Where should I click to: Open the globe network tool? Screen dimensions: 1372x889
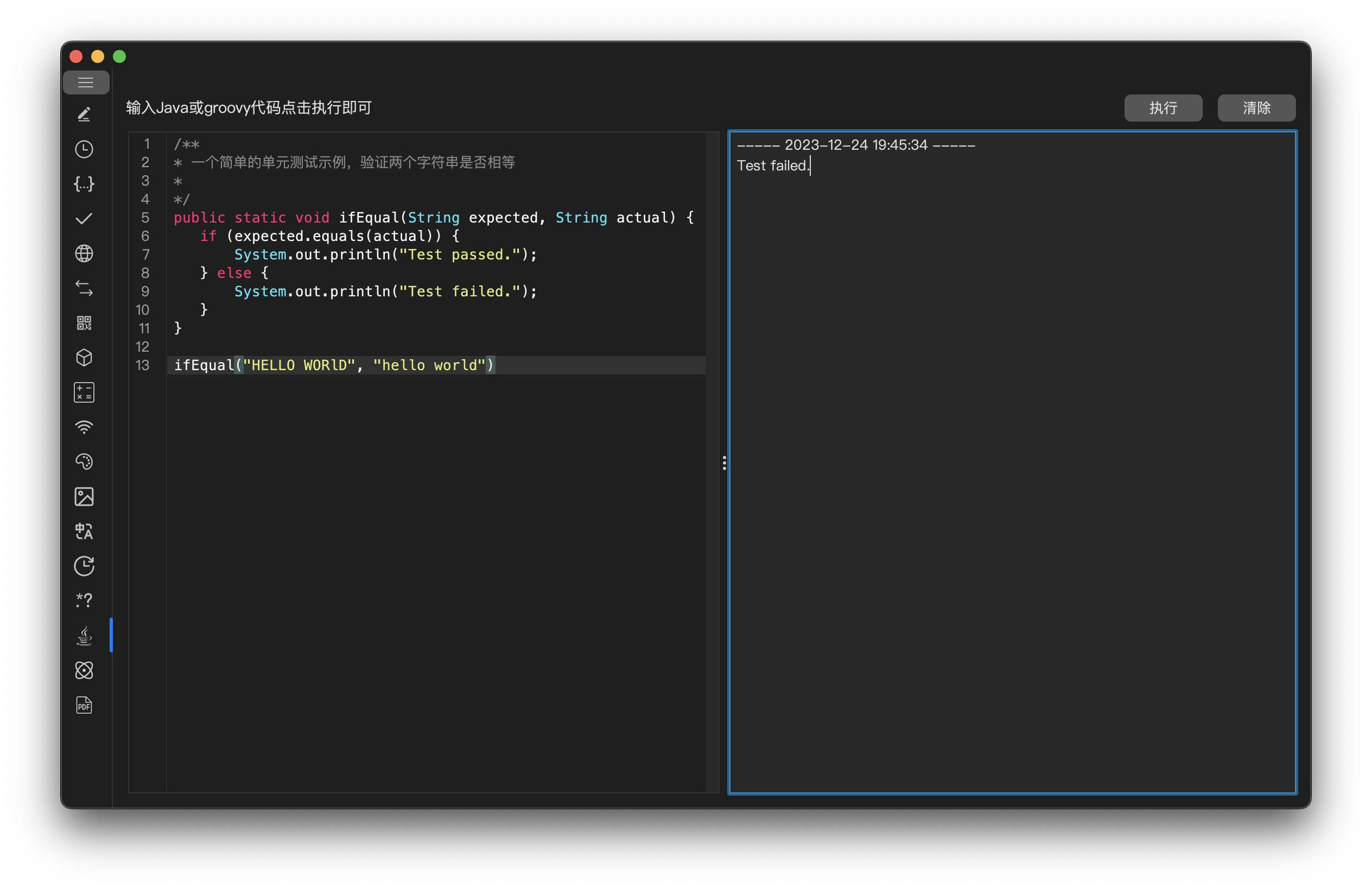[84, 253]
